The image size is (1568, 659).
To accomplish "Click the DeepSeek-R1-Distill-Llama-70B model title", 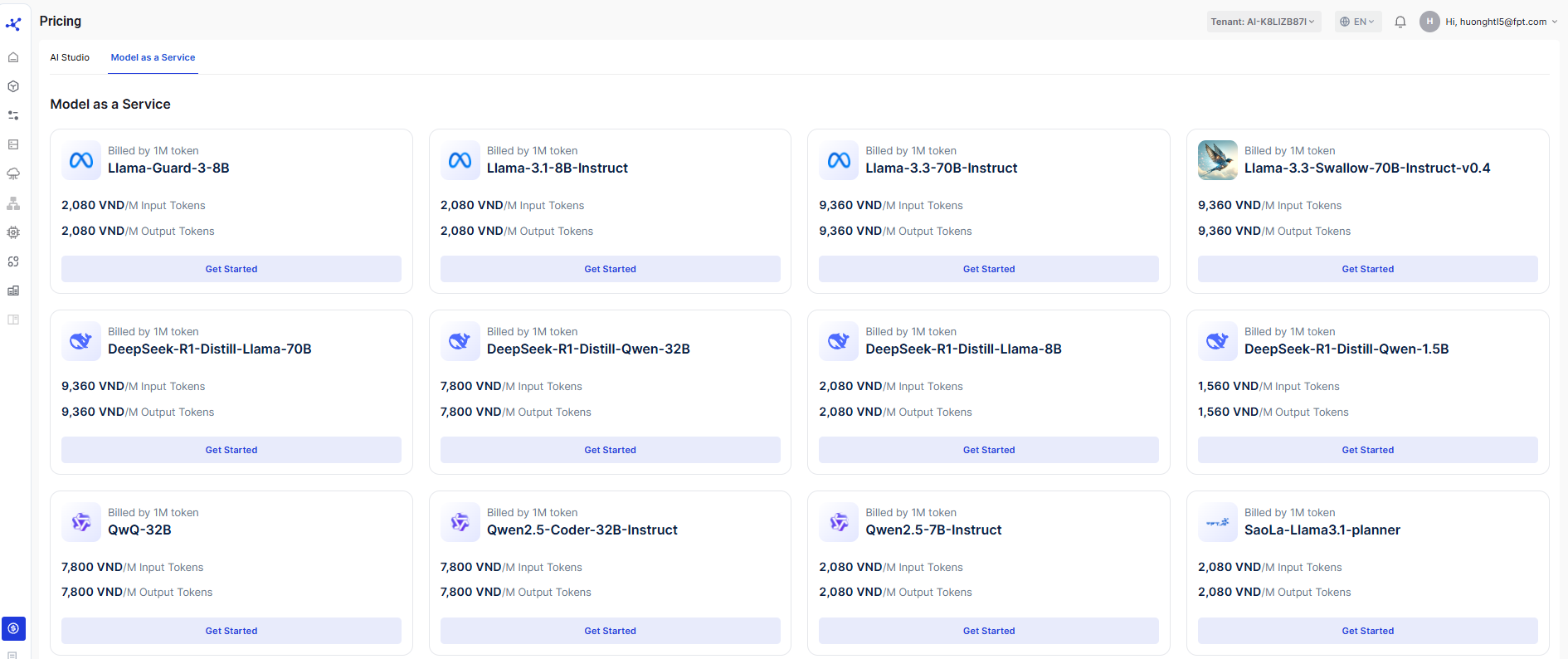I will pyautogui.click(x=210, y=349).
